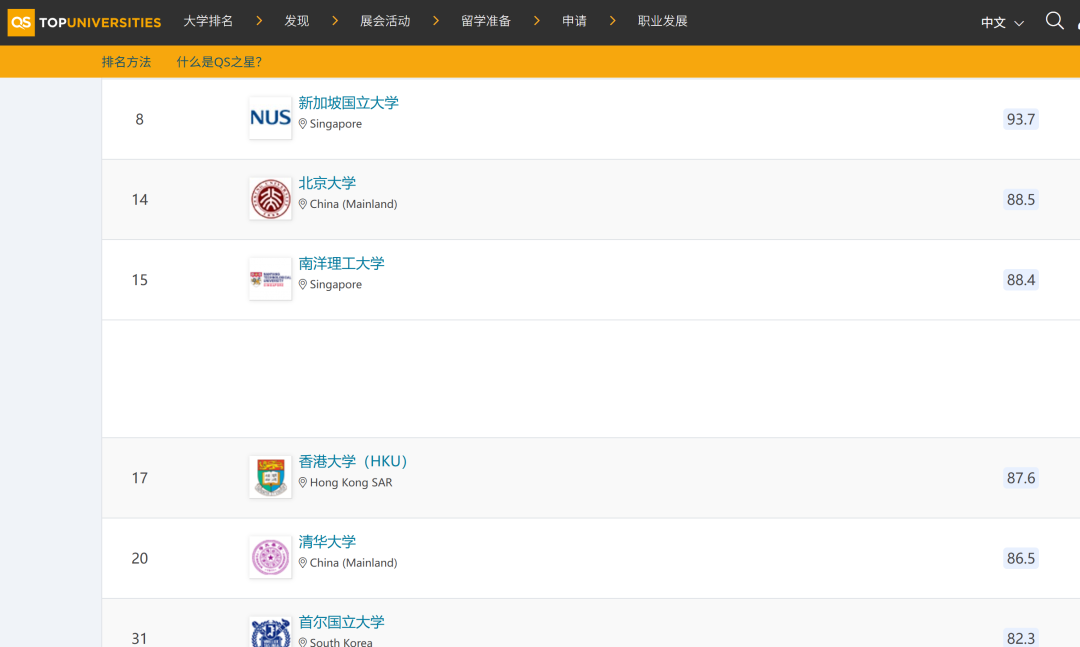The width and height of the screenshot is (1080, 647).
Task: Click the score 88.5
Action: 1021,200
